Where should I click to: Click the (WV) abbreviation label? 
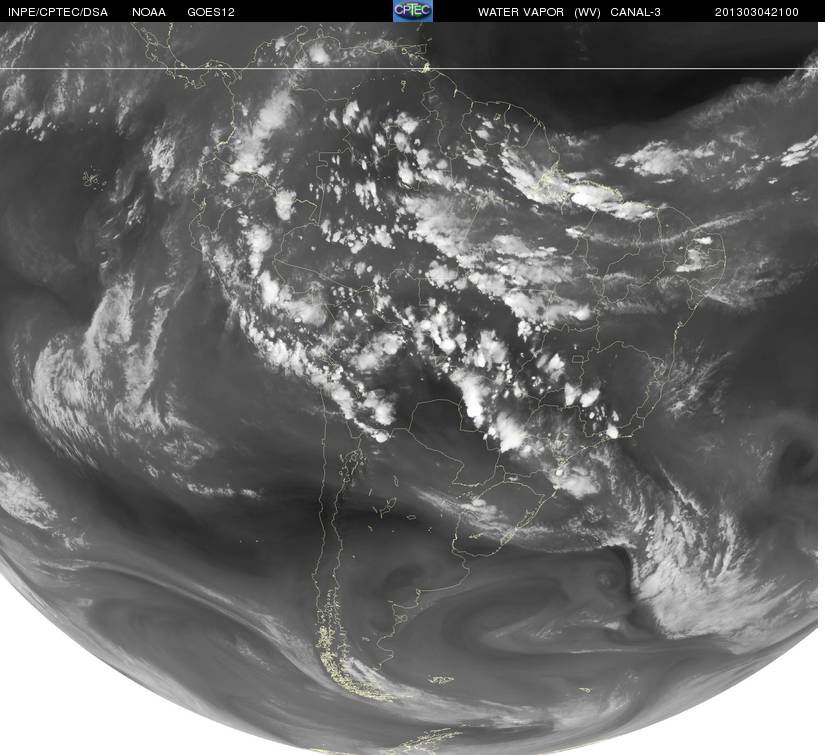coord(587,12)
